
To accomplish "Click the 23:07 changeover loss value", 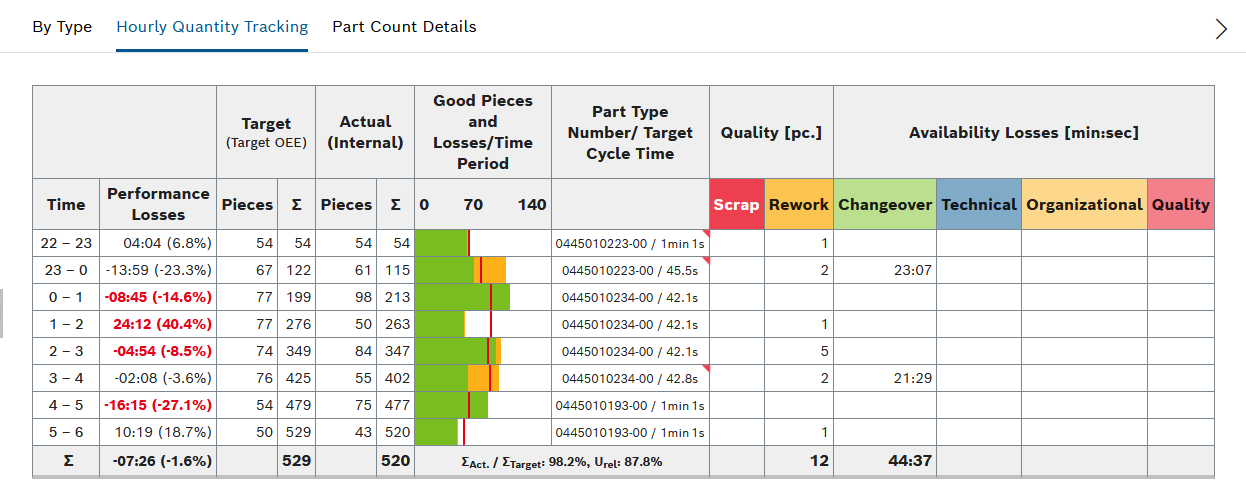I will [x=910, y=270].
